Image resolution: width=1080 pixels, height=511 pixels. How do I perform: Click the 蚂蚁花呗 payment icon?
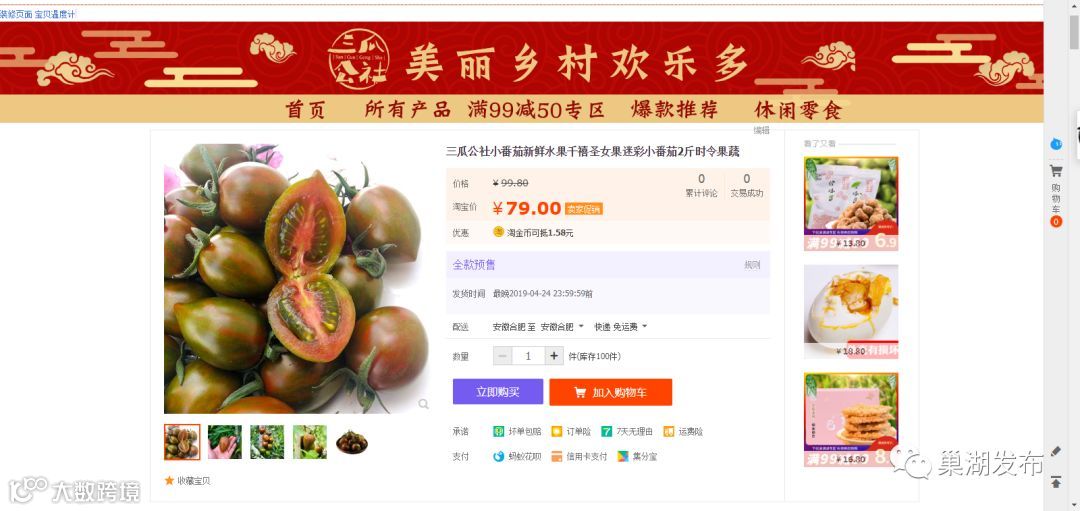coord(499,456)
